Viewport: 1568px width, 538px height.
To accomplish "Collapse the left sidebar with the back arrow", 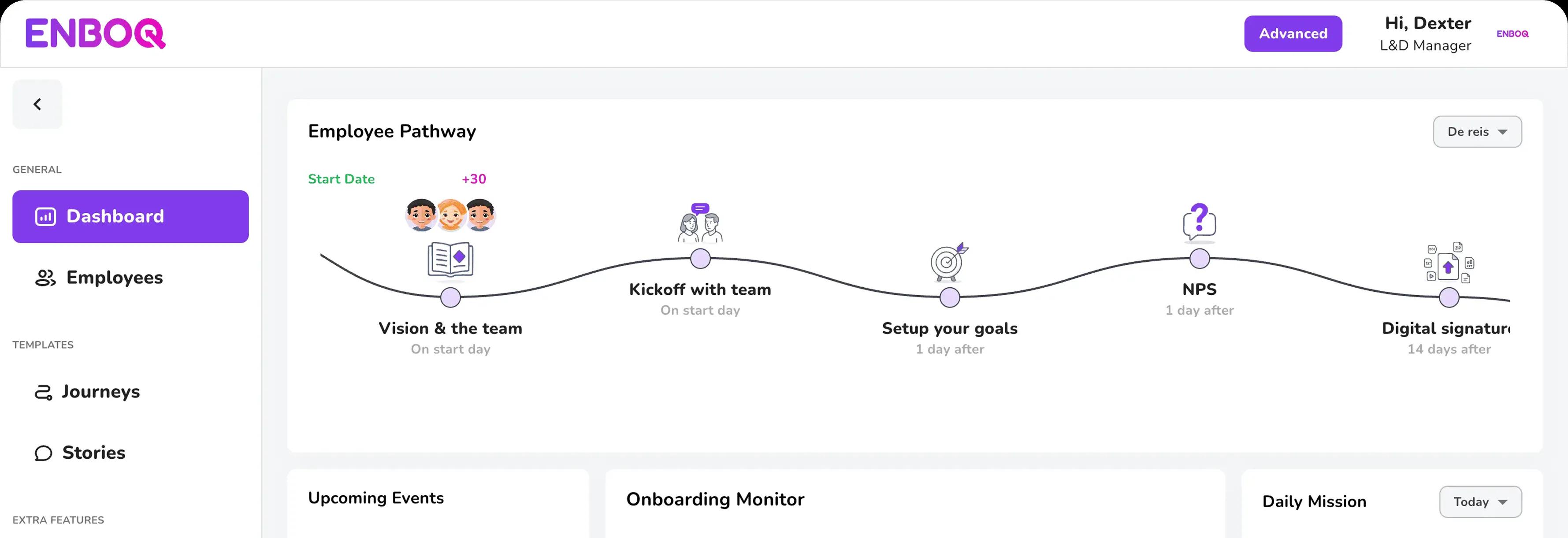I will (x=37, y=104).
